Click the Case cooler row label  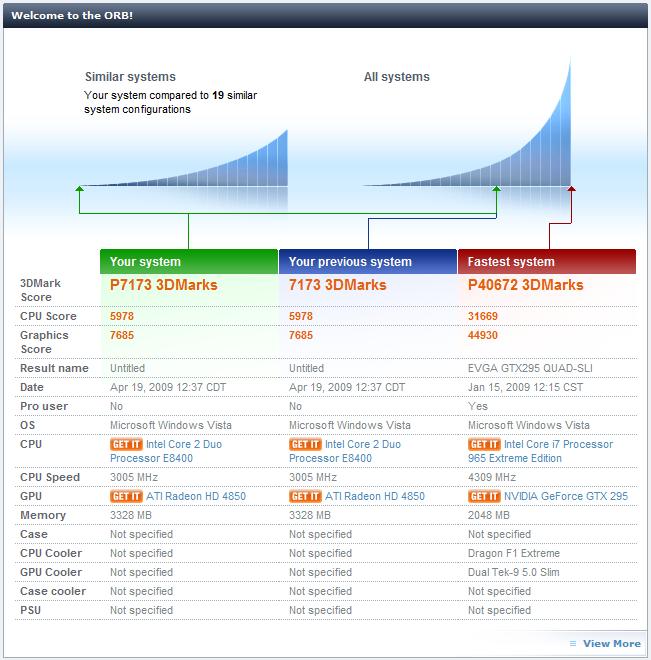pos(53,591)
